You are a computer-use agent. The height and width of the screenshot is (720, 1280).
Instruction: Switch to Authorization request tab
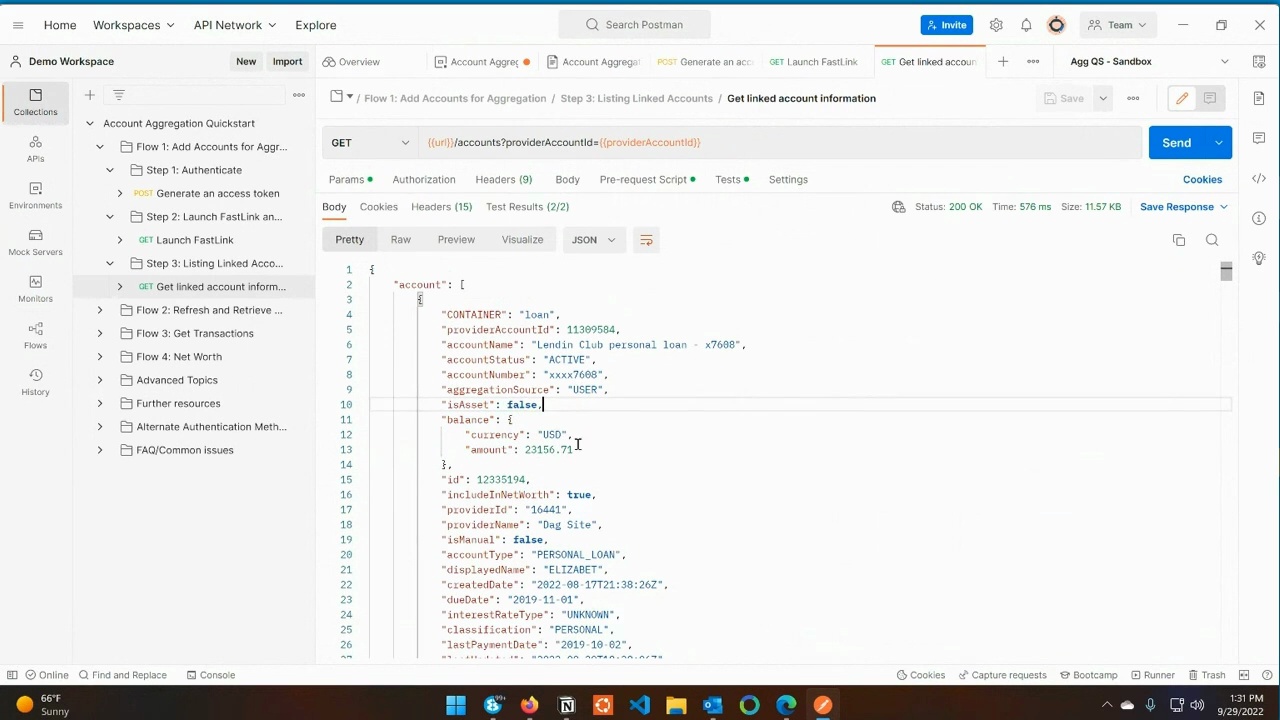[x=424, y=180]
